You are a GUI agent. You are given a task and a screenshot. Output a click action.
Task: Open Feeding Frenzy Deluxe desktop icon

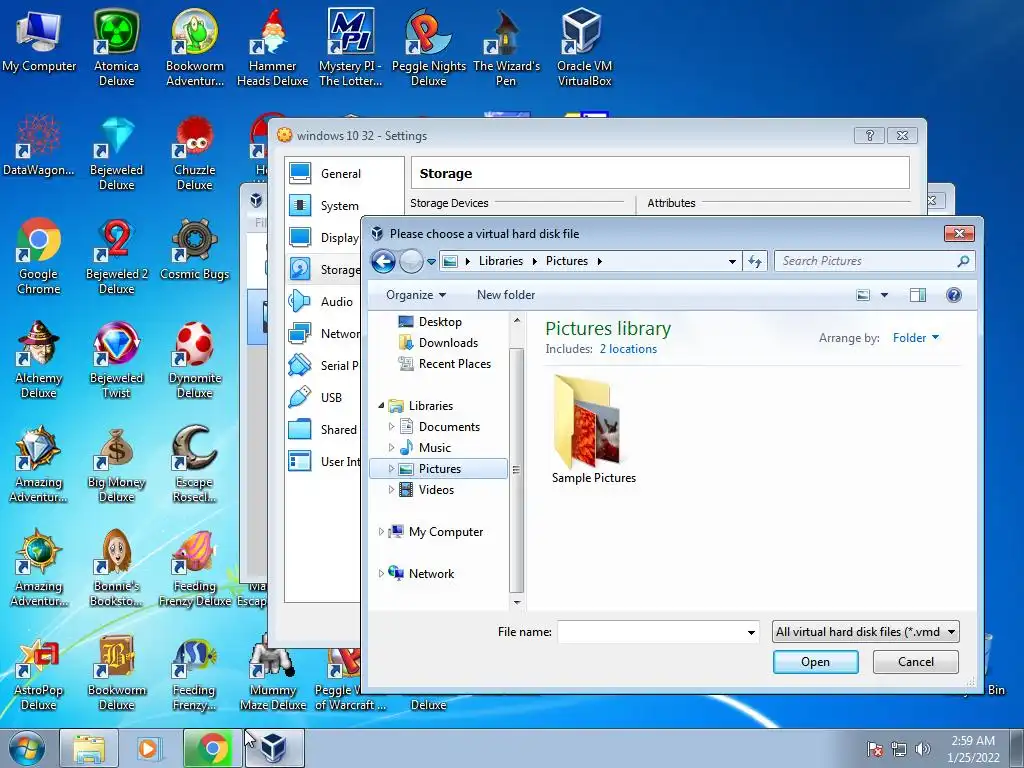tap(195, 568)
